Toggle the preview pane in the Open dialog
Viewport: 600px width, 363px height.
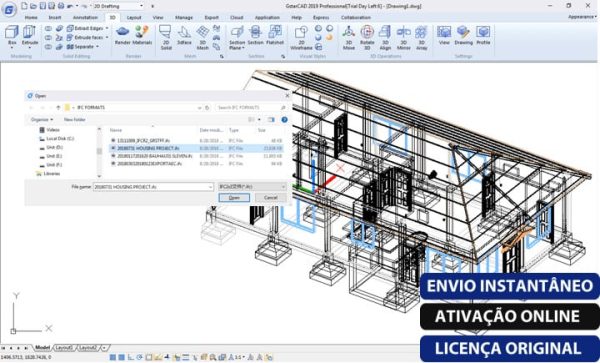[x=271, y=120]
